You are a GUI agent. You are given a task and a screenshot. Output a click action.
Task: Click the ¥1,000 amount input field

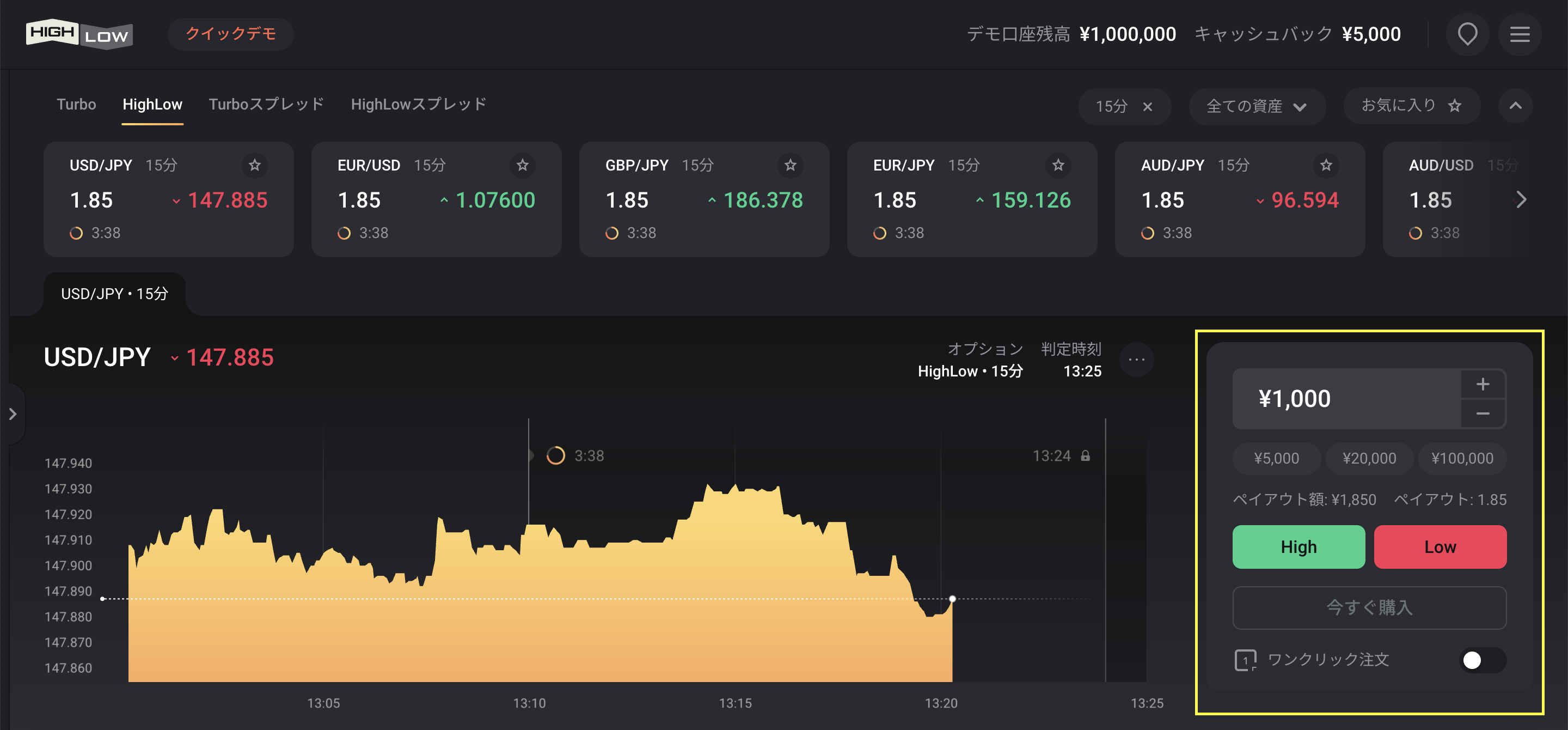coord(1346,399)
